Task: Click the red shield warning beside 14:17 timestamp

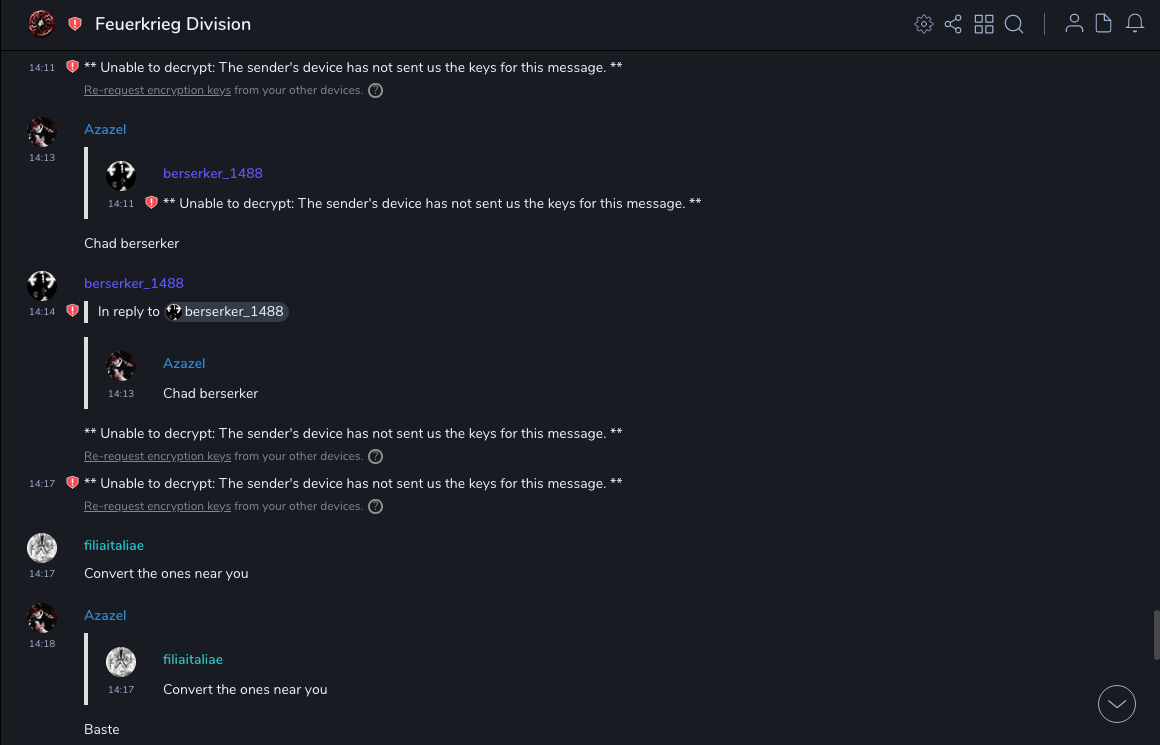Action: (x=72, y=483)
